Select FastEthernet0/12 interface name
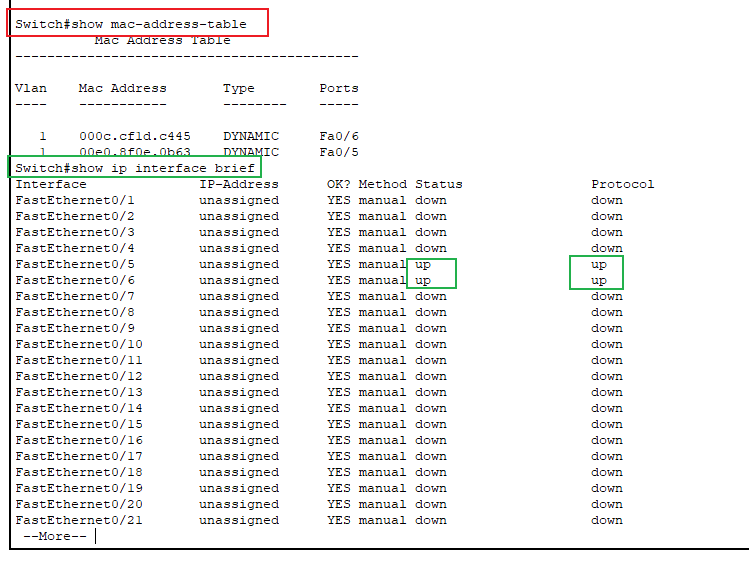Viewport: 749px width, 565px height. tap(79, 376)
